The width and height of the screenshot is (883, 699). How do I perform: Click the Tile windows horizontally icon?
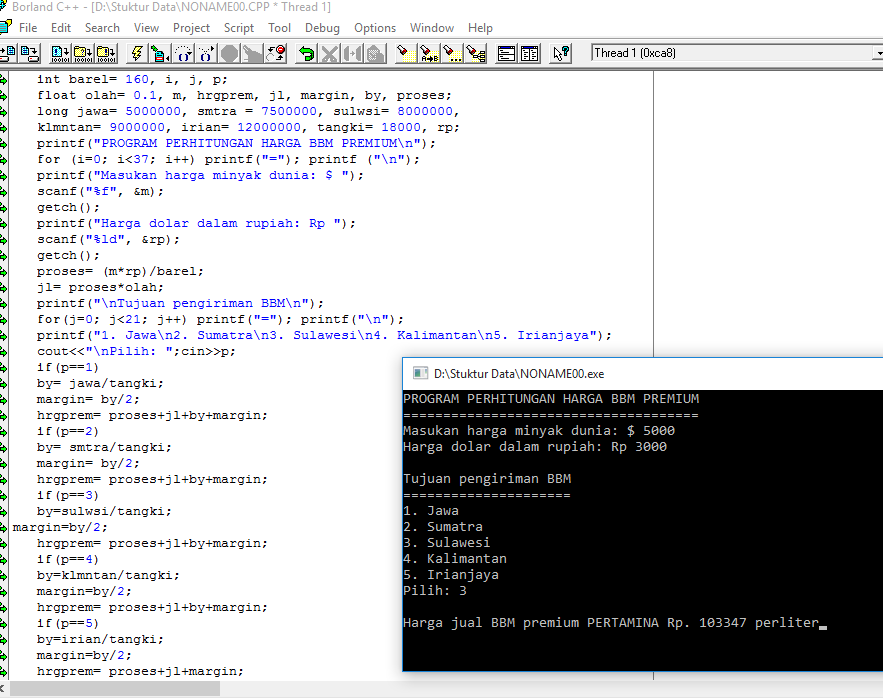(x=506, y=54)
